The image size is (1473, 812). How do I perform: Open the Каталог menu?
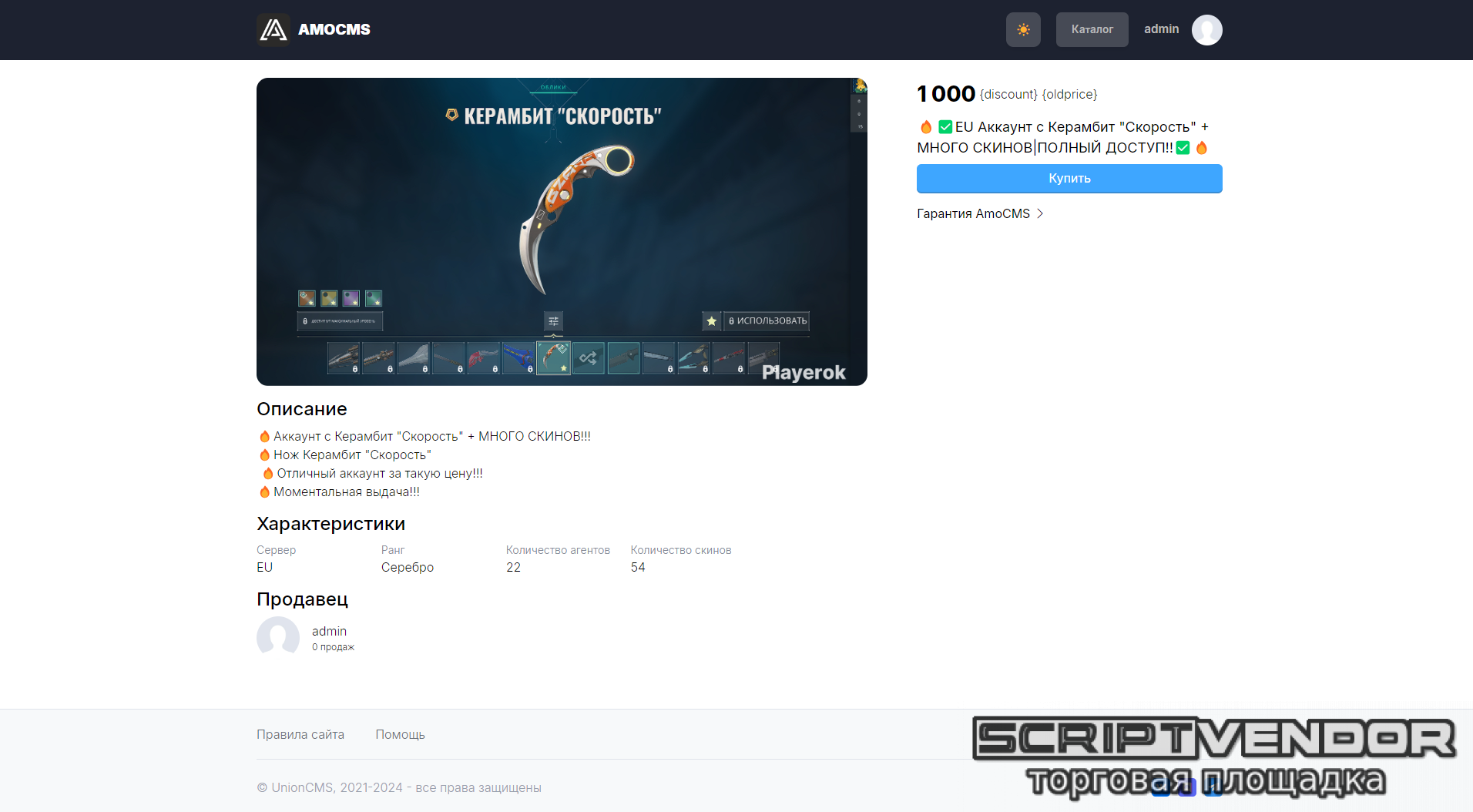(1092, 29)
